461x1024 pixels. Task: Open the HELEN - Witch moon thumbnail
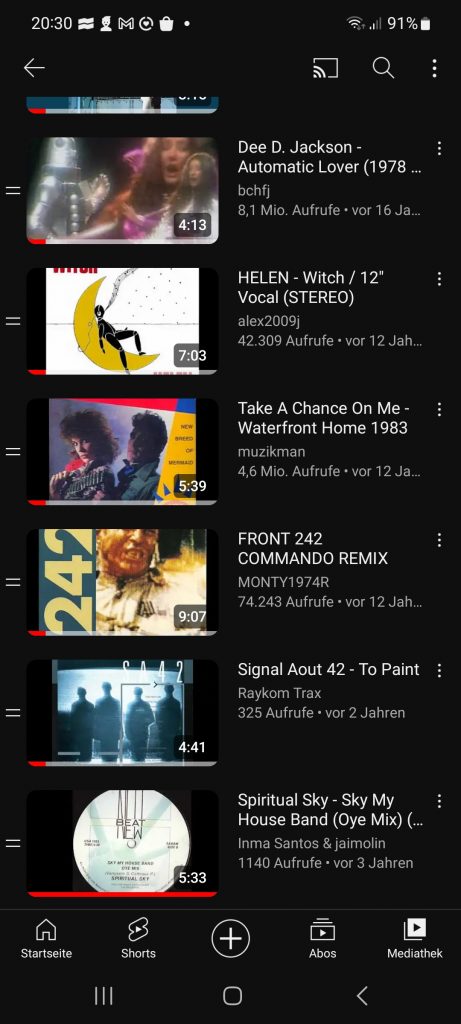click(122, 320)
